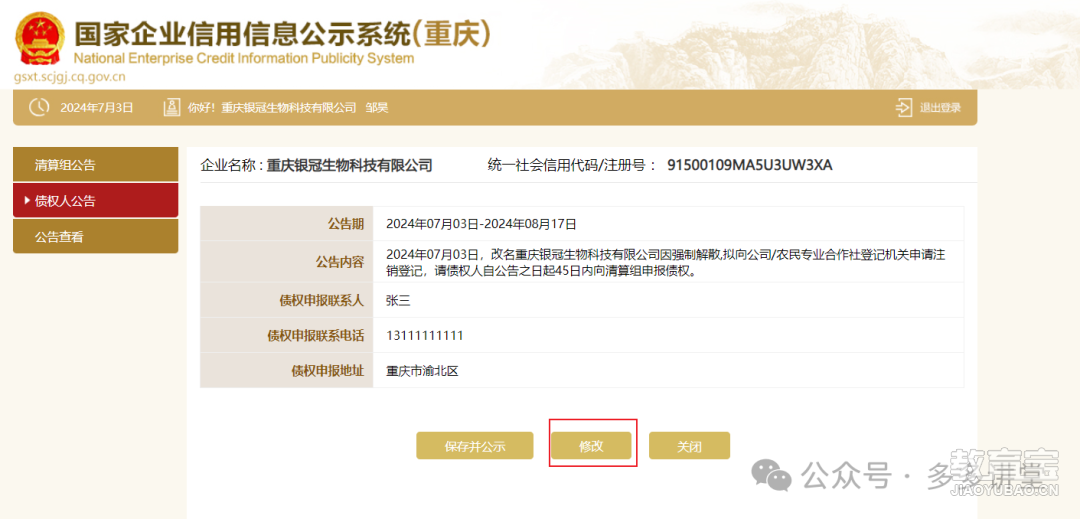The width and height of the screenshot is (1080, 519).
Task: Click the clock icon beside the date
Action: [x=39, y=107]
